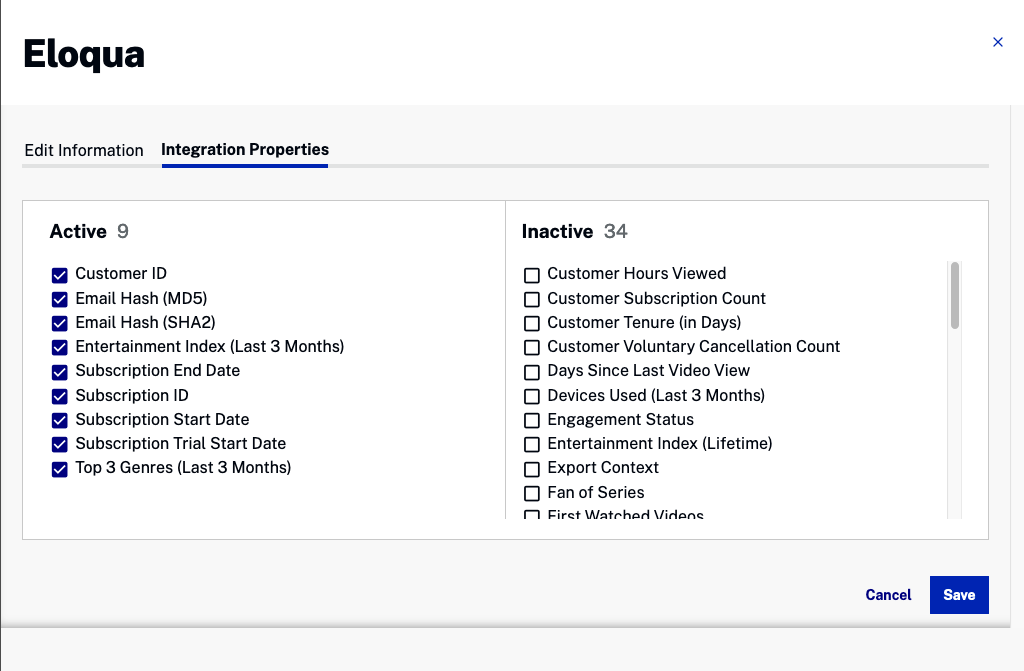Uncheck the Customer ID property
The image size is (1024, 671).
point(60,275)
